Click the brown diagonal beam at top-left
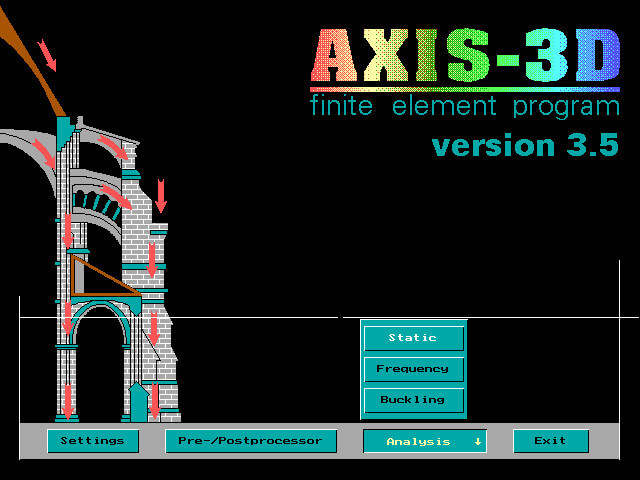The height and width of the screenshot is (480, 640). tap(30, 62)
